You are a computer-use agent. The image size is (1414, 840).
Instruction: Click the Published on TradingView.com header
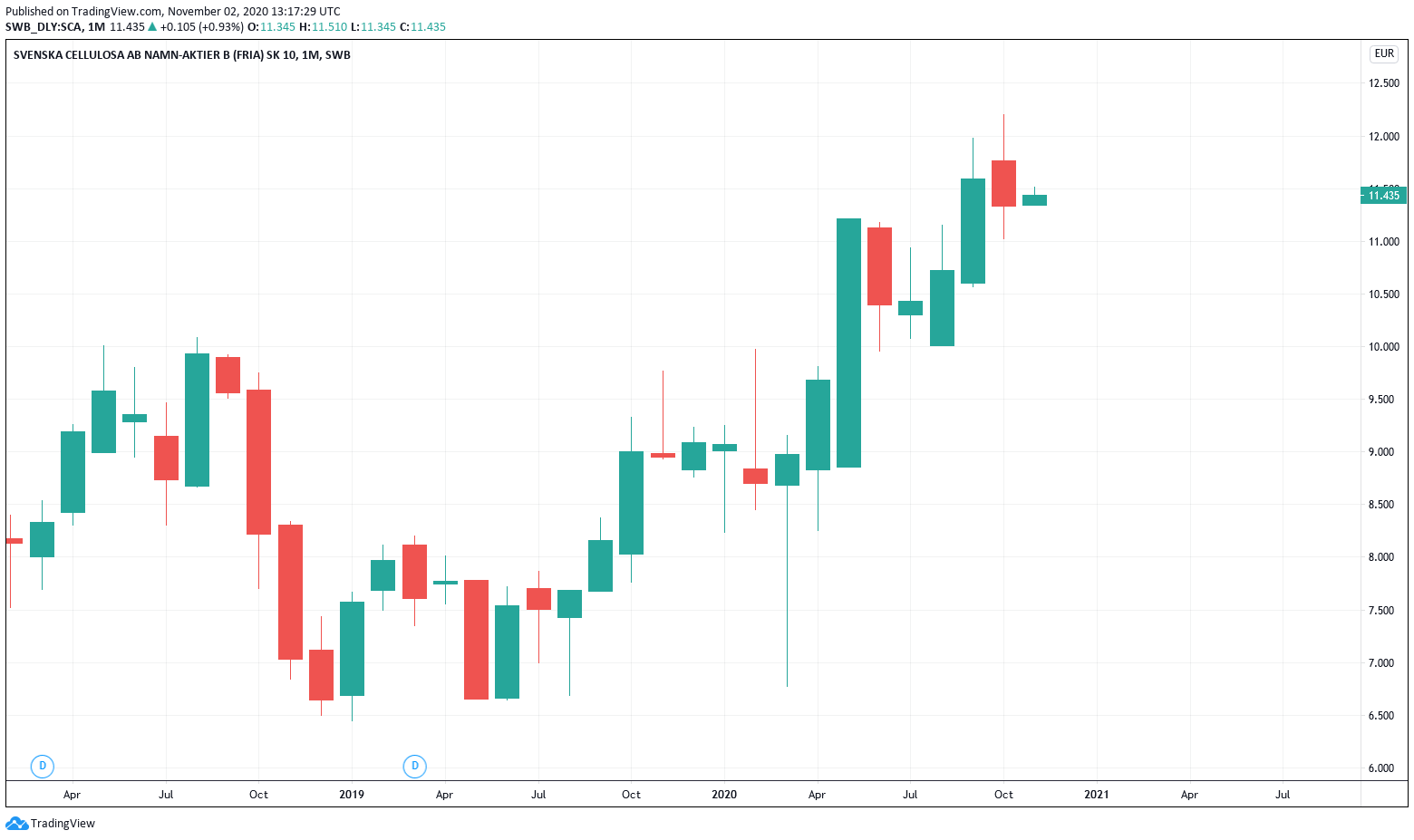coord(172,12)
